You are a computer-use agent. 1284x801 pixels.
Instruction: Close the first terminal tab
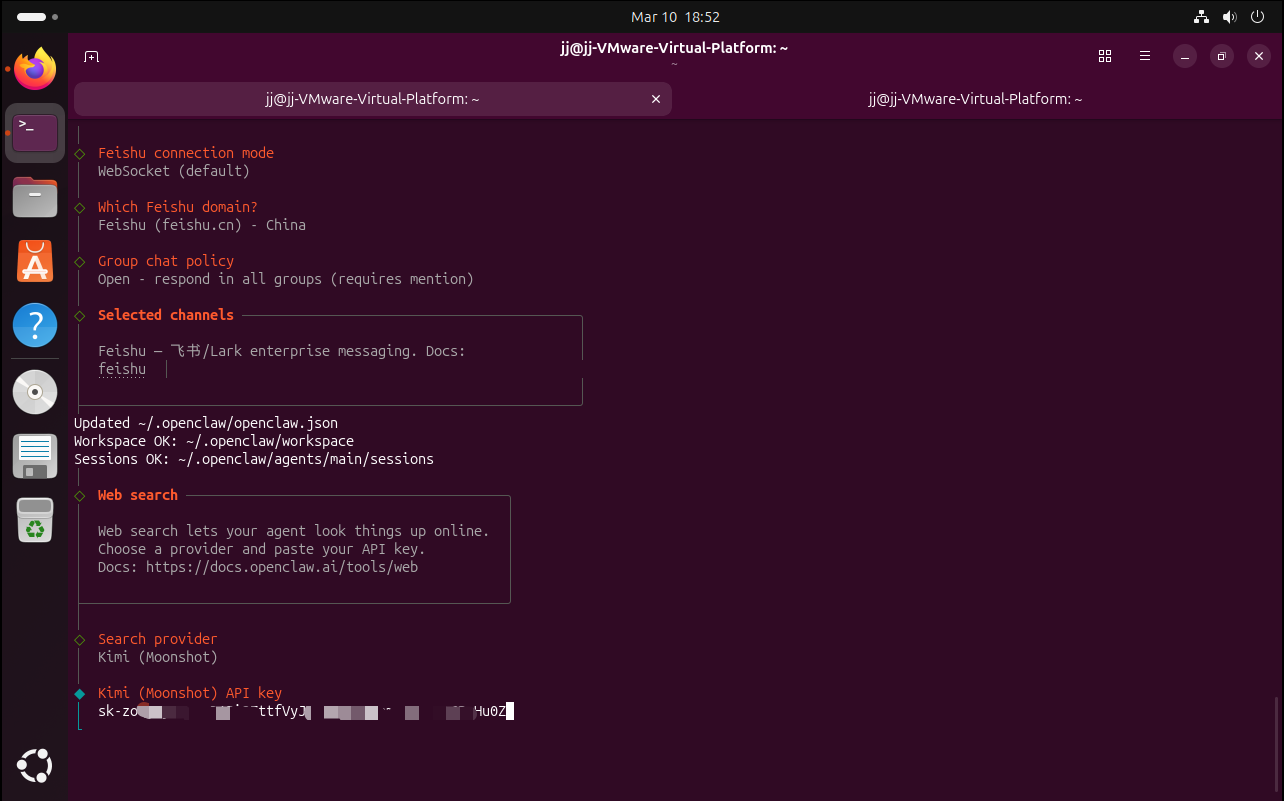[656, 99]
